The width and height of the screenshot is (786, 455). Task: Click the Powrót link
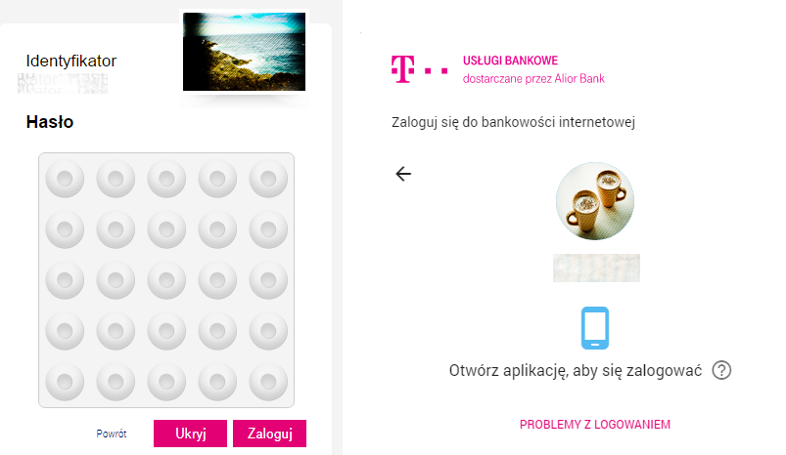[111, 433]
